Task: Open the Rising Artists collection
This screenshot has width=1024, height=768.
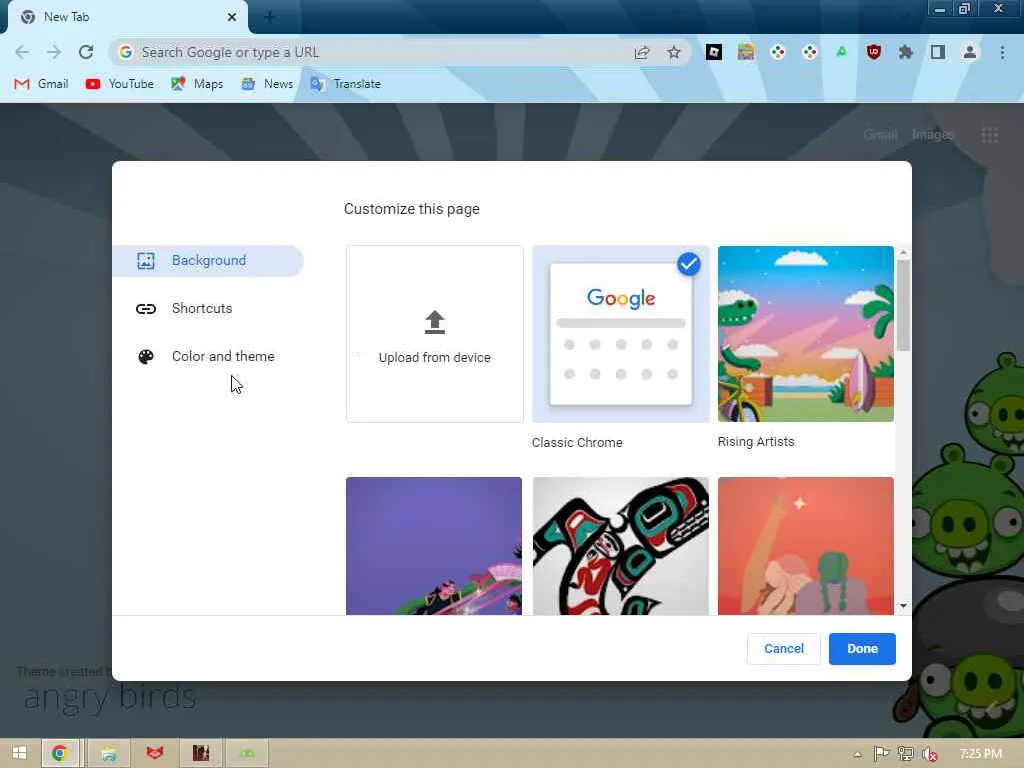Action: (x=805, y=334)
